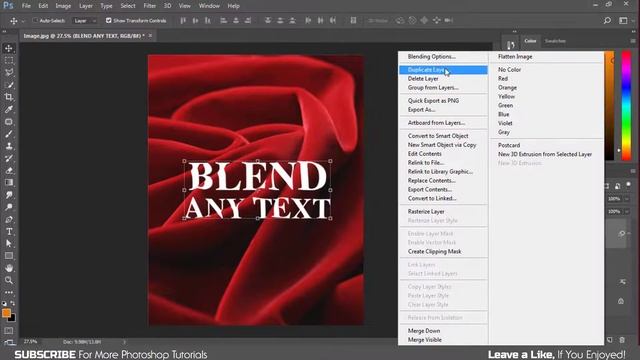Click the black background color swatch
The height and width of the screenshot is (360, 640).
12,318
